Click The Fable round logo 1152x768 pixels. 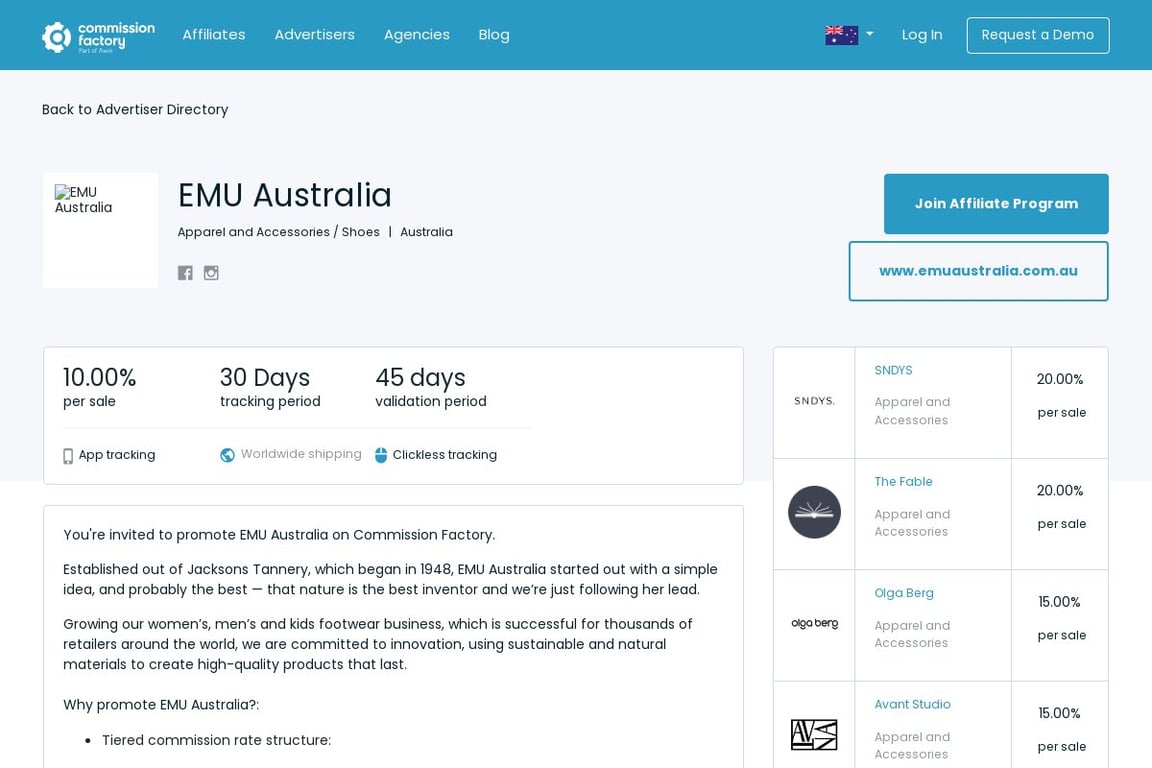814,512
